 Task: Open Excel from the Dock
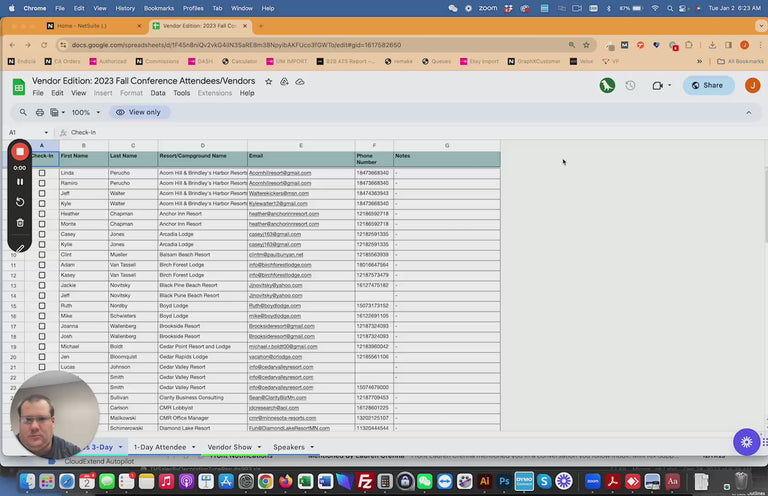pyautogui.click(x=305, y=482)
